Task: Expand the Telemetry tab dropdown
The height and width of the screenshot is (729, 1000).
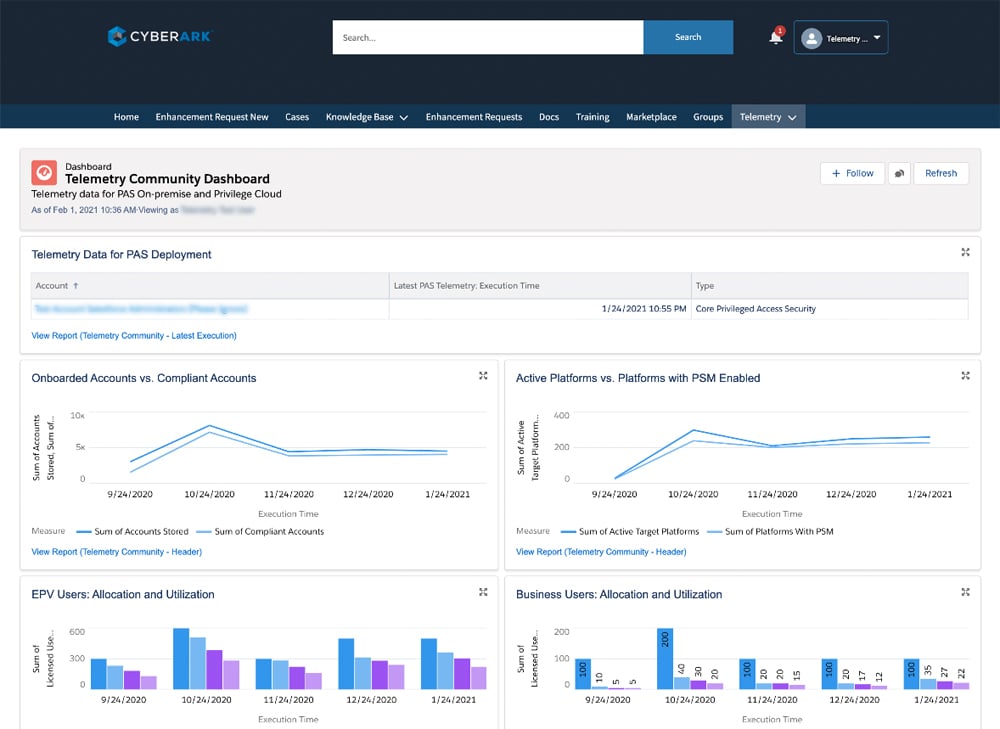Action: click(768, 117)
